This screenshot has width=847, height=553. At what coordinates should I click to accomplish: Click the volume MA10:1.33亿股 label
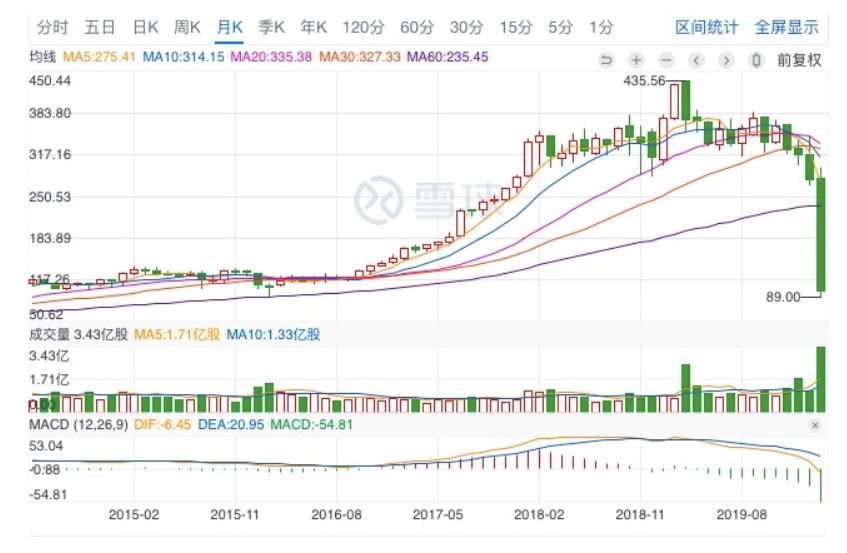(273, 334)
